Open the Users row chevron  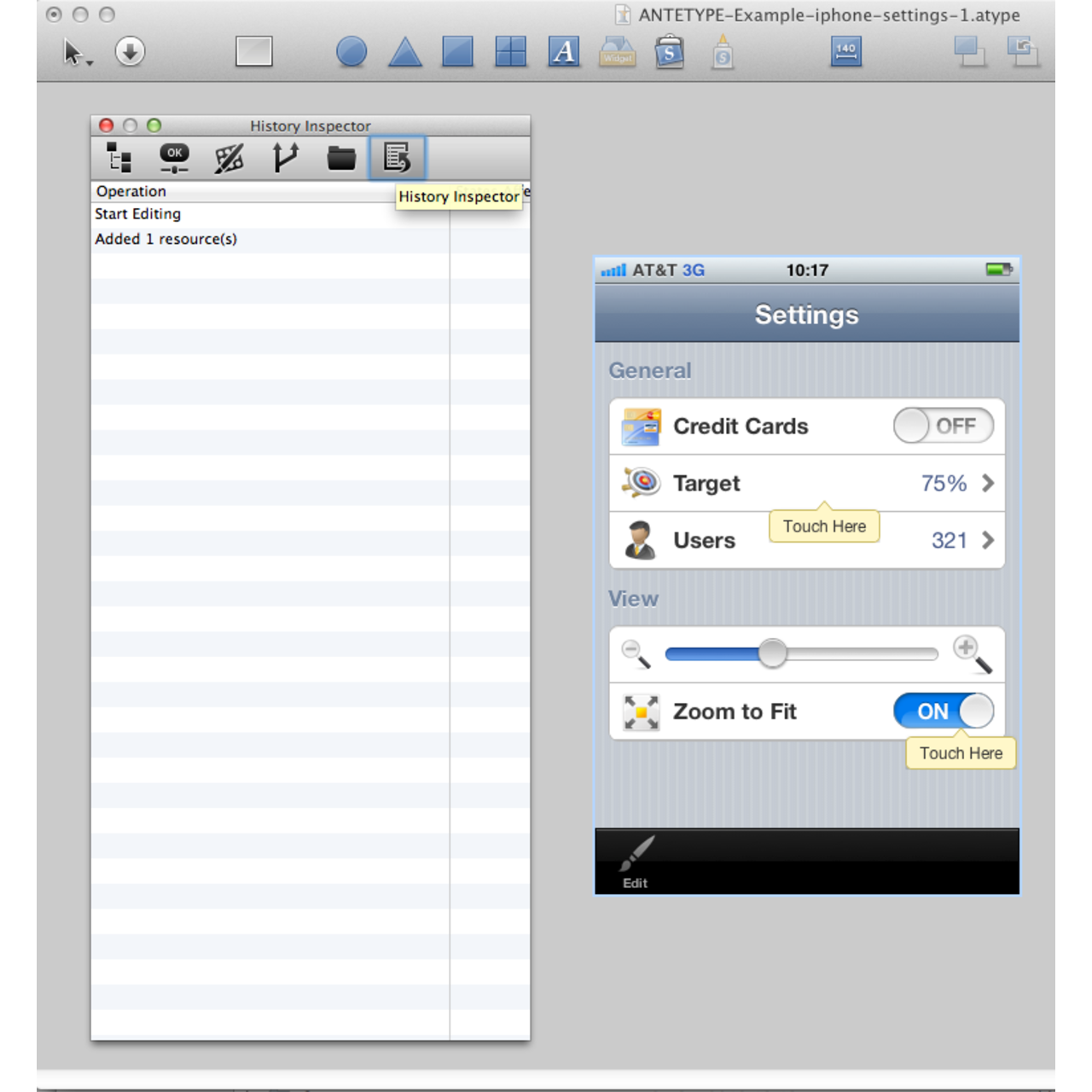[988, 540]
